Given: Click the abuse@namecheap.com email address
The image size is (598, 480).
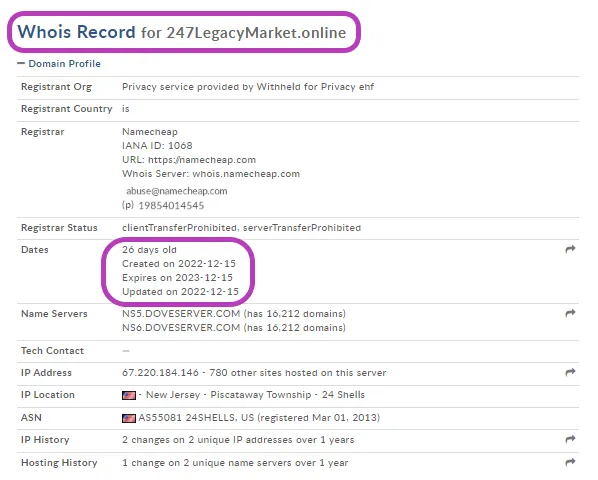Looking at the screenshot, I should [x=177, y=191].
